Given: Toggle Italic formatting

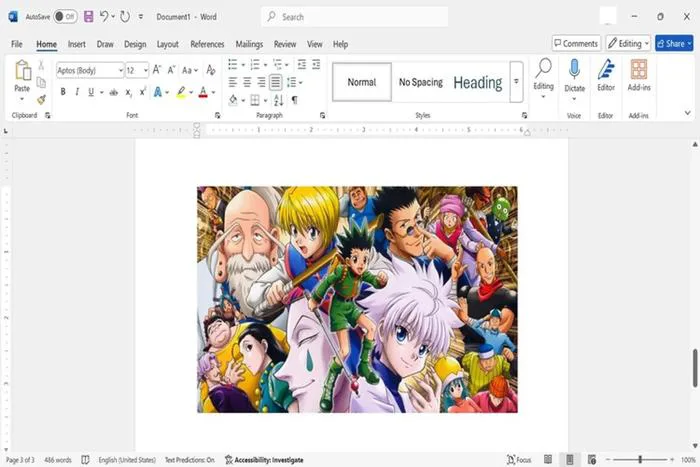Looking at the screenshot, I should 77,92.
